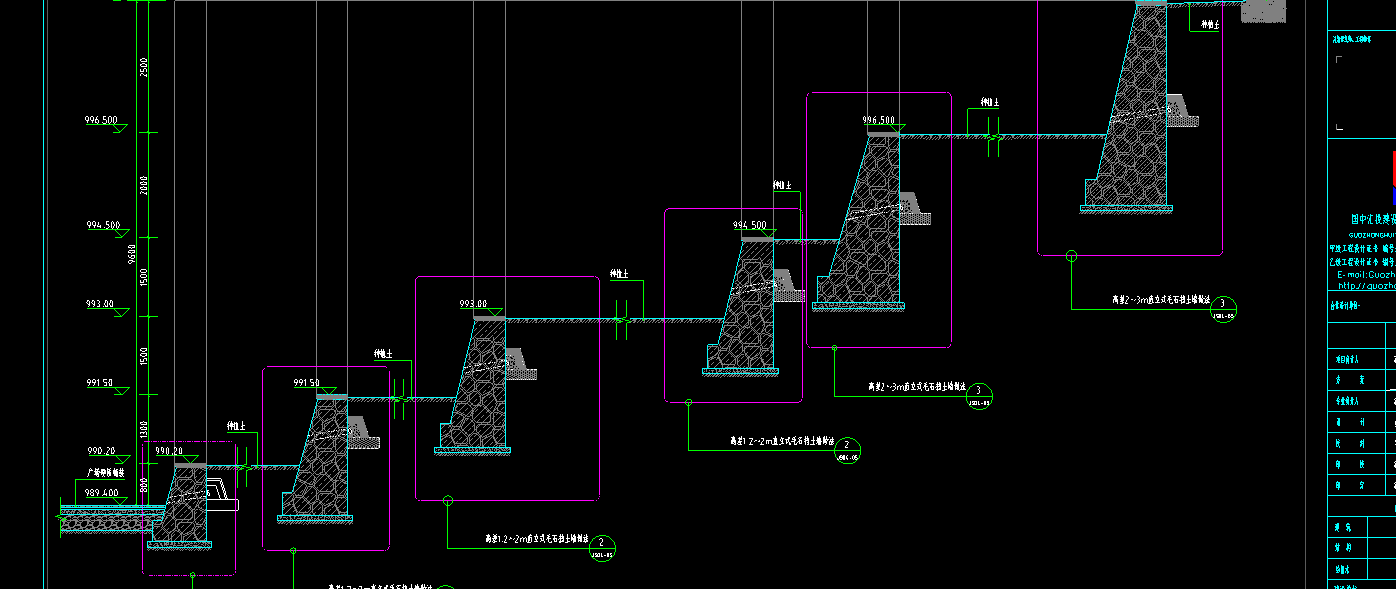Select the 991.50 label atop the retaining wall
The height and width of the screenshot is (589, 1396).
(306, 383)
